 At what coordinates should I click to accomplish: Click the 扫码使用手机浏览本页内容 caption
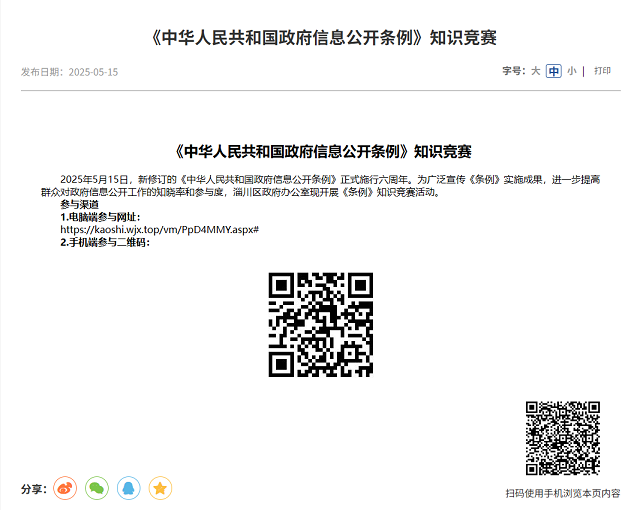[x=563, y=494]
